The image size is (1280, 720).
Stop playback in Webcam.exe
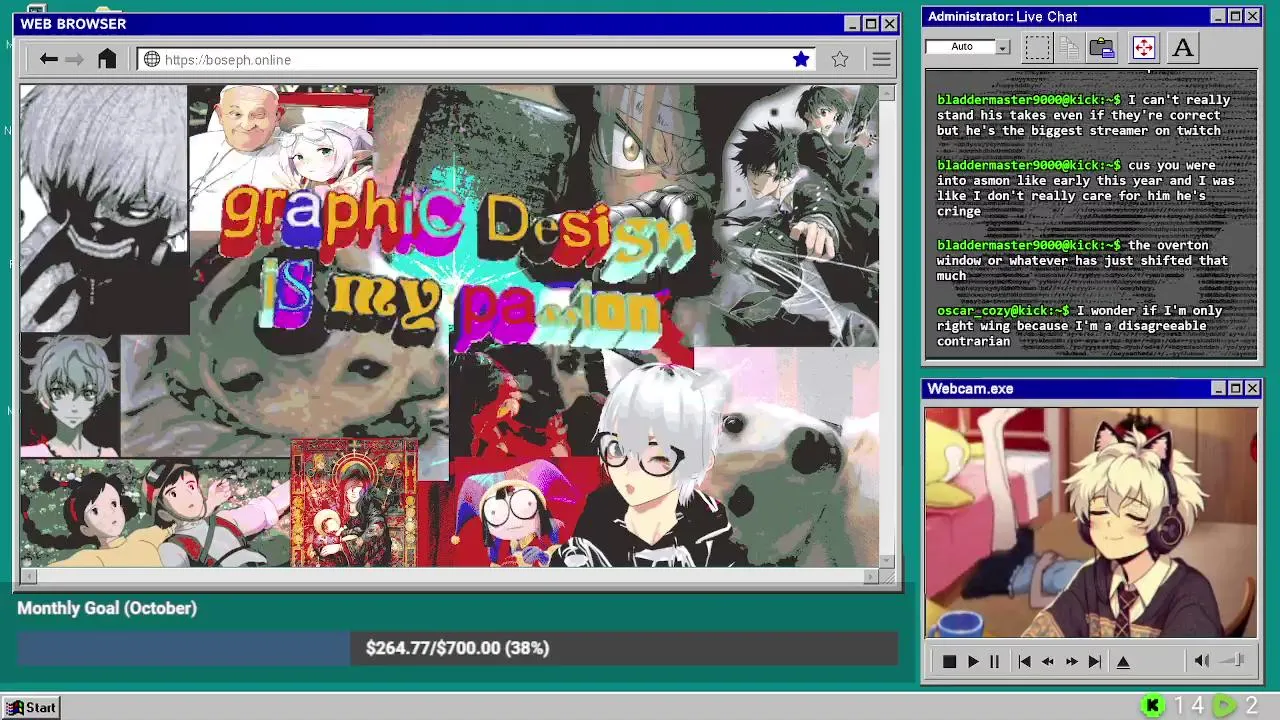pyautogui.click(x=949, y=661)
